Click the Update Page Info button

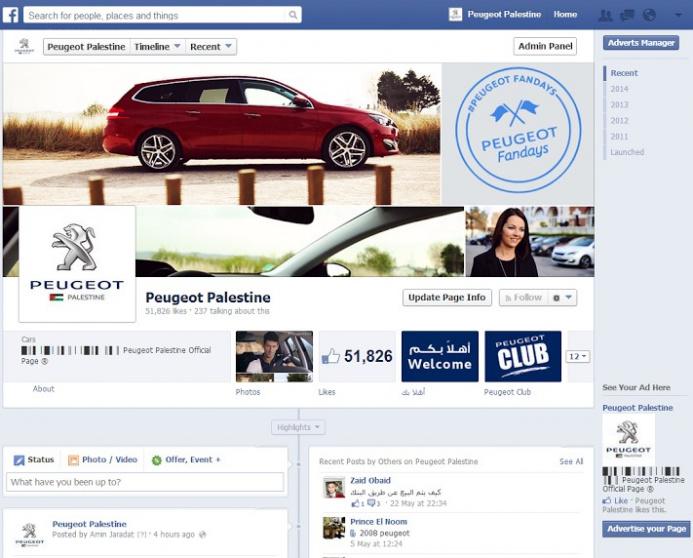coord(447,298)
